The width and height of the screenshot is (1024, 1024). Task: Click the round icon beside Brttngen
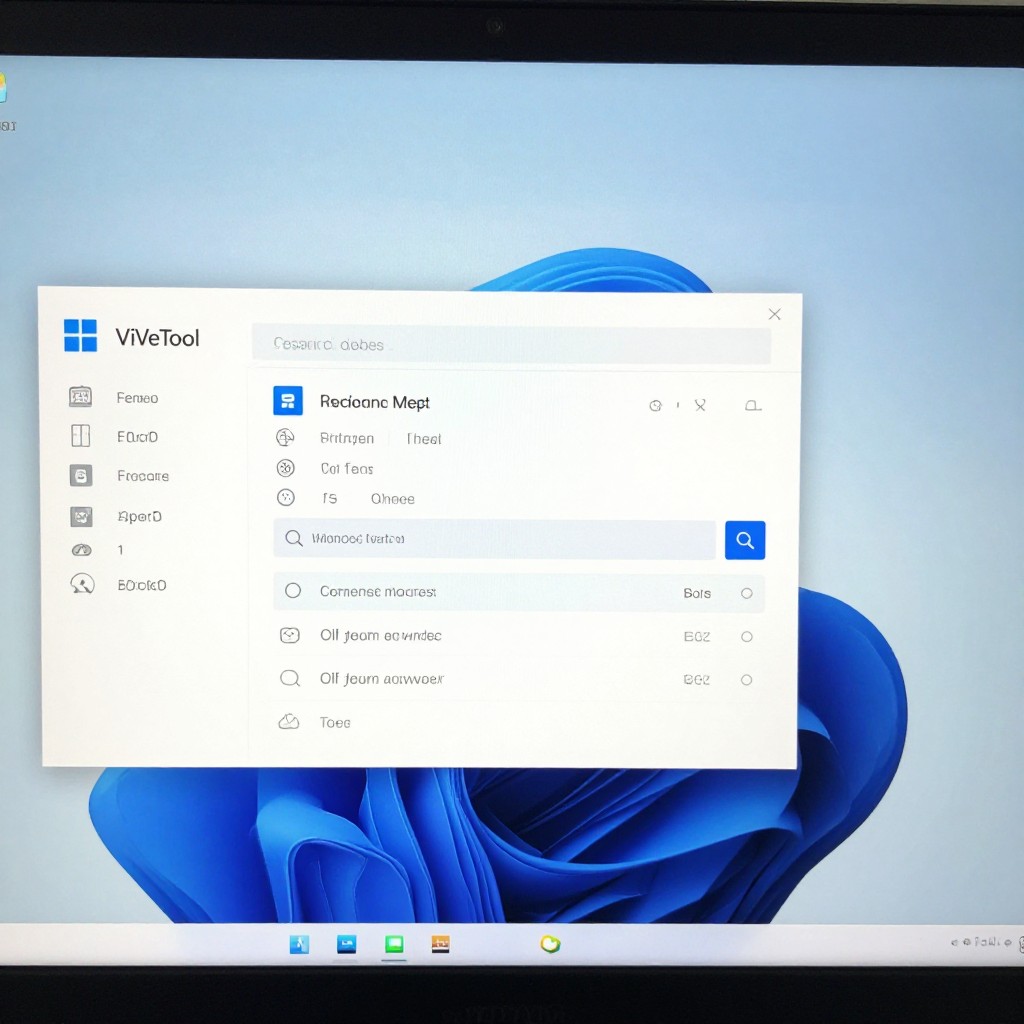coord(285,438)
